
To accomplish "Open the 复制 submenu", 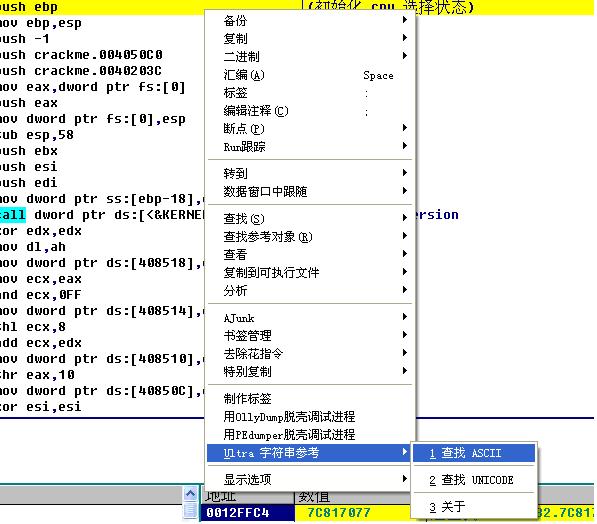I will [310, 38].
